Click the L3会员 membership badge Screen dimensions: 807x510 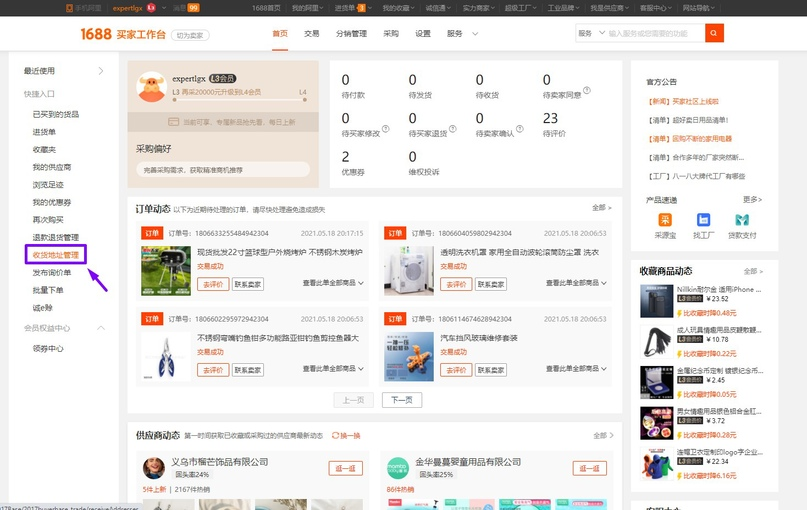pyautogui.click(x=222, y=79)
